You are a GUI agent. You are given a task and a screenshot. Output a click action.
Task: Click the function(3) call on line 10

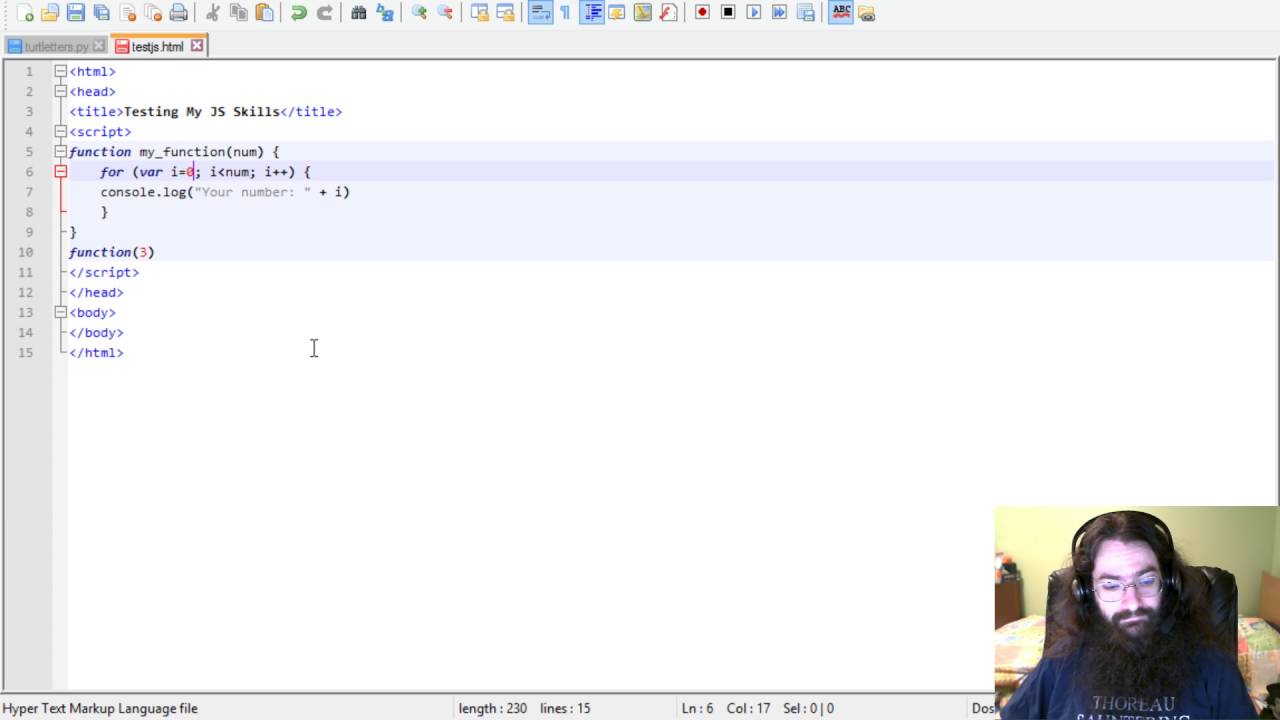click(x=112, y=252)
